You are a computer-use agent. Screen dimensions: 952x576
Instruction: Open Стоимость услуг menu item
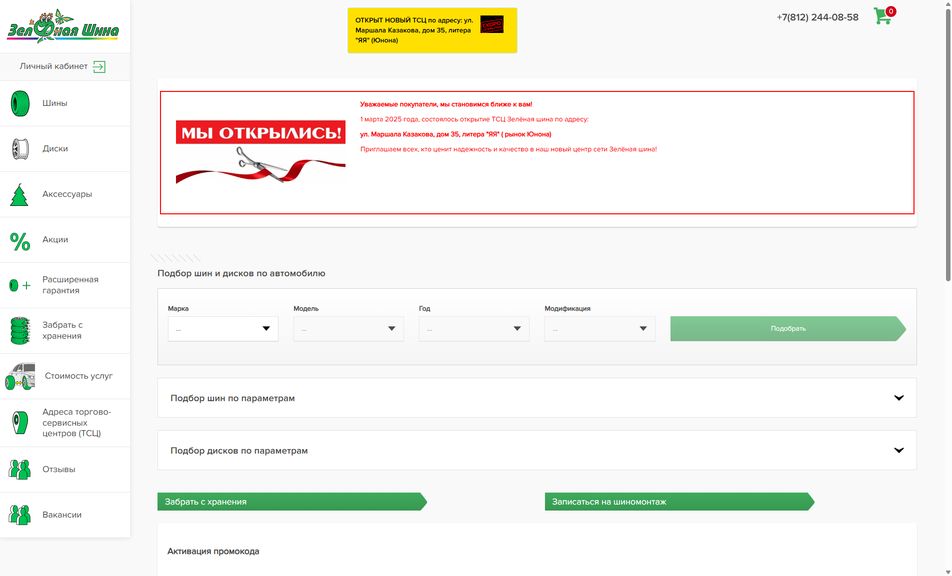click(x=65, y=376)
